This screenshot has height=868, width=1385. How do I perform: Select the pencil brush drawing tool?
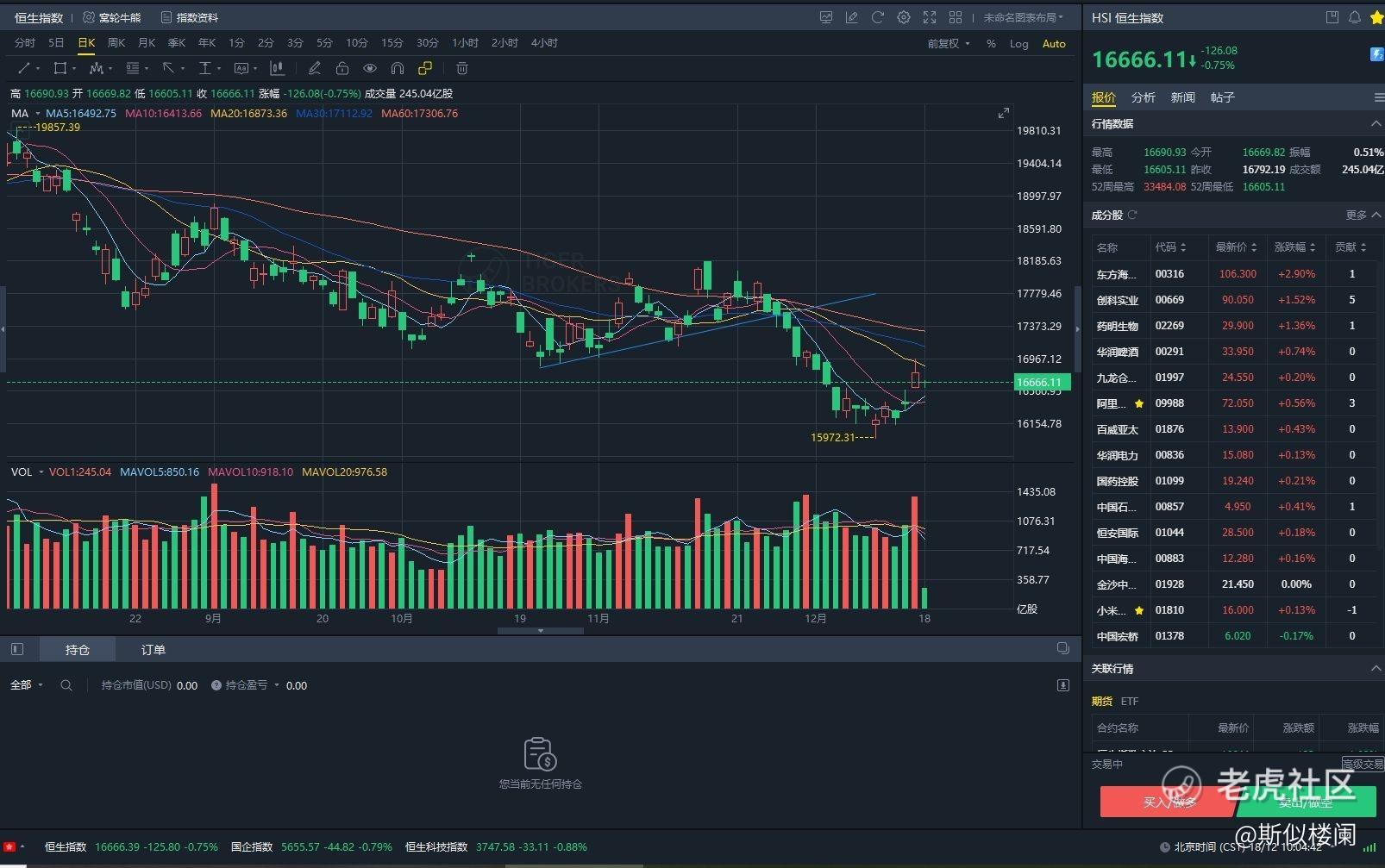315,68
